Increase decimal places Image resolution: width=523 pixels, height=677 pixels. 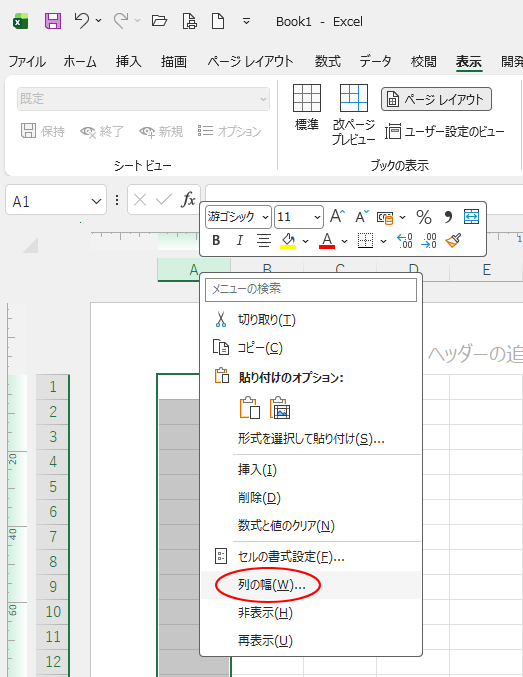(x=405, y=240)
